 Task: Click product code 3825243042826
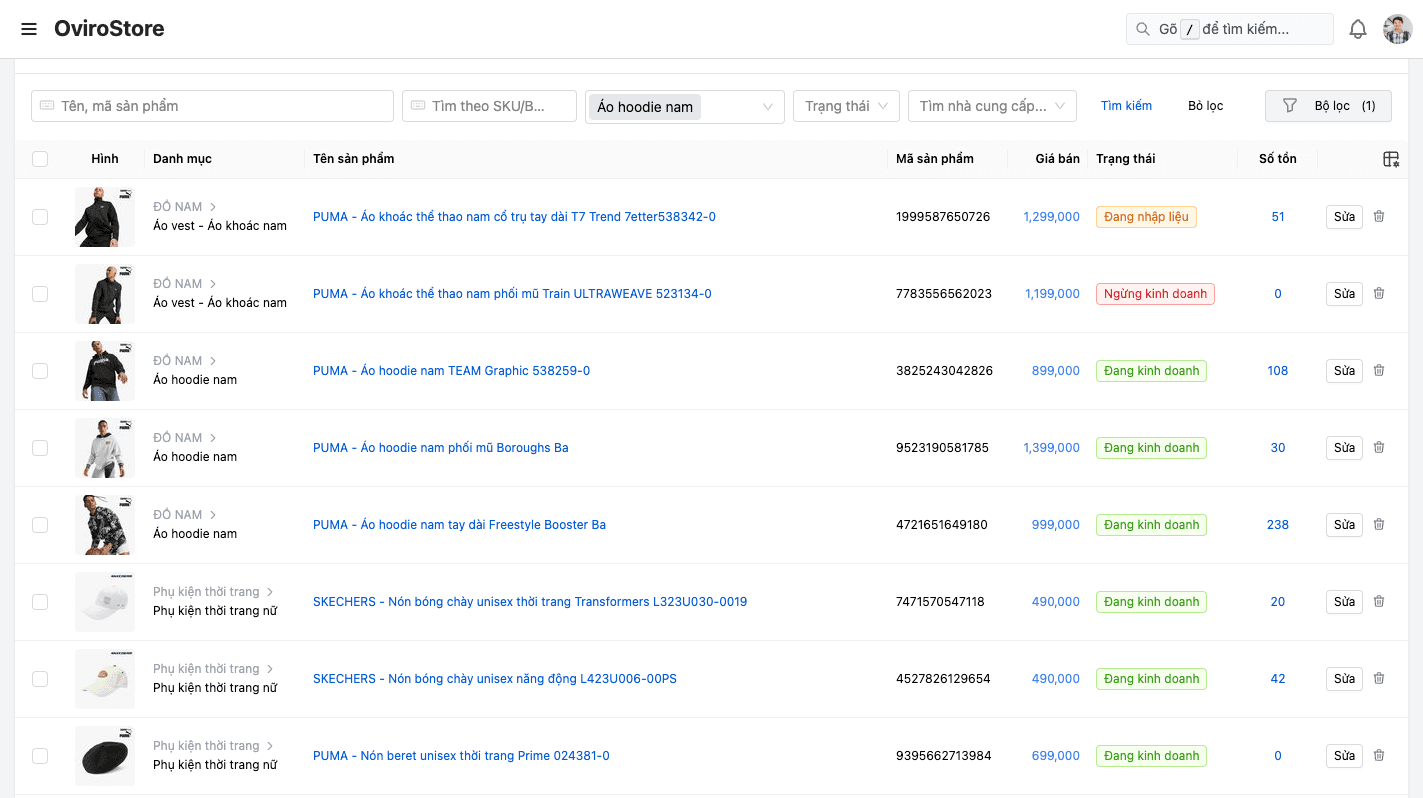945,371
